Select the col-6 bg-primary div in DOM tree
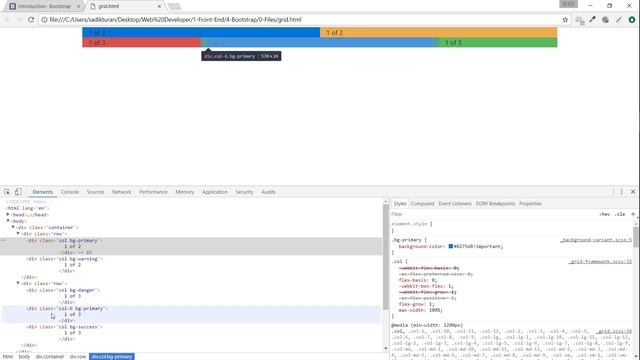The image size is (640, 360). click(67, 309)
